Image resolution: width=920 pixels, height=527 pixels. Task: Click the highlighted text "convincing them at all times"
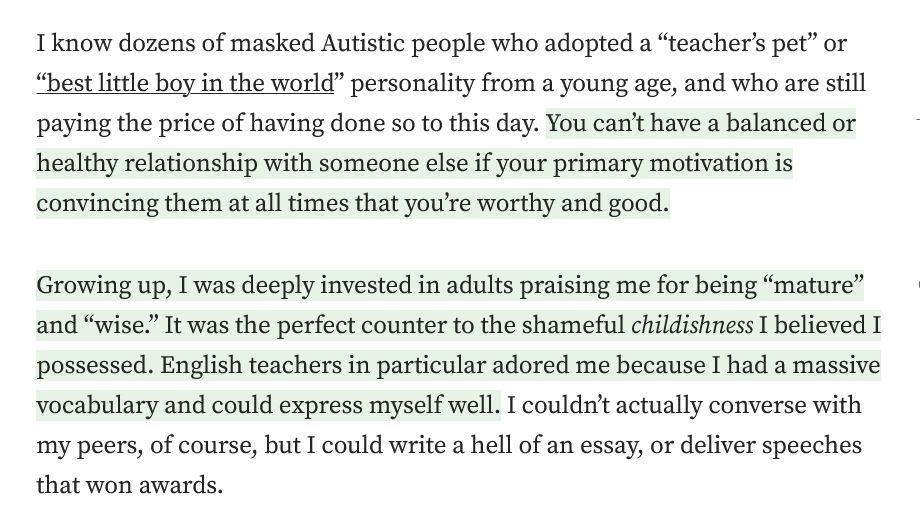(x=193, y=203)
